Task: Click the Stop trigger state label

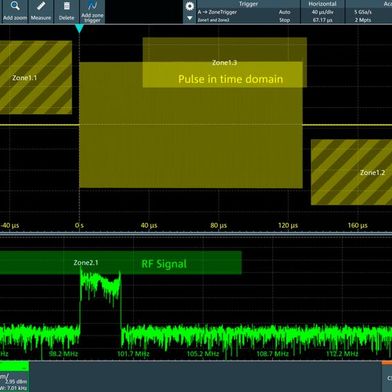Action: [x=284, y=20]
